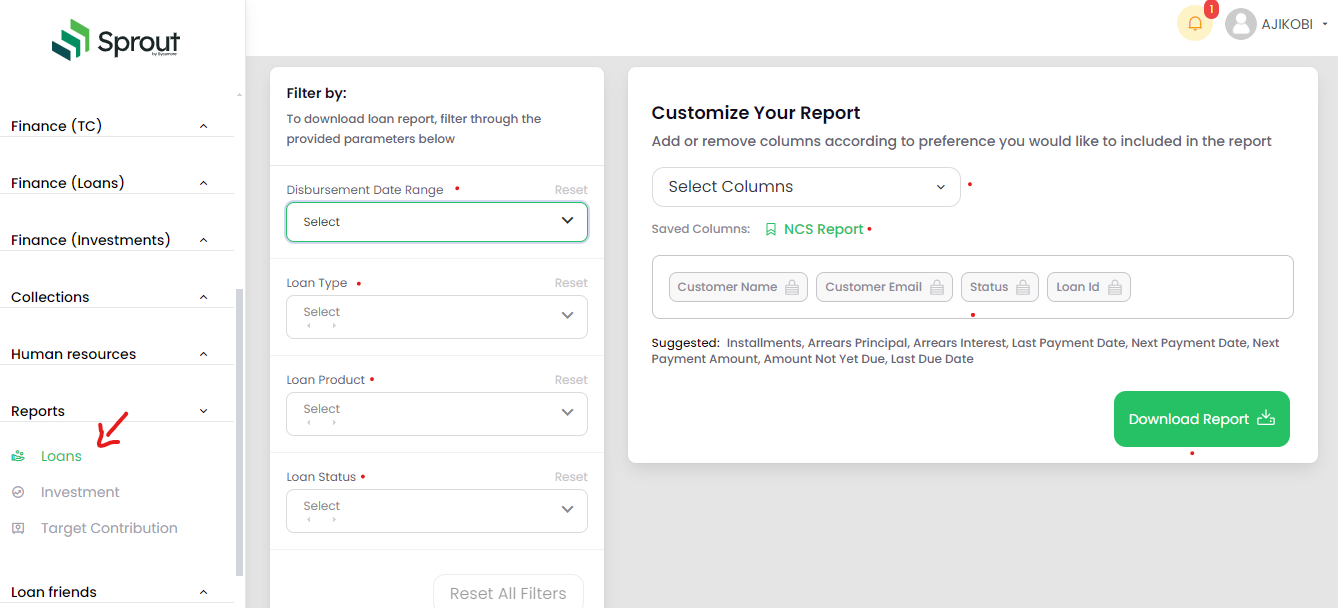
Task: Click Reset All Filters button
Action: (508, 593)
